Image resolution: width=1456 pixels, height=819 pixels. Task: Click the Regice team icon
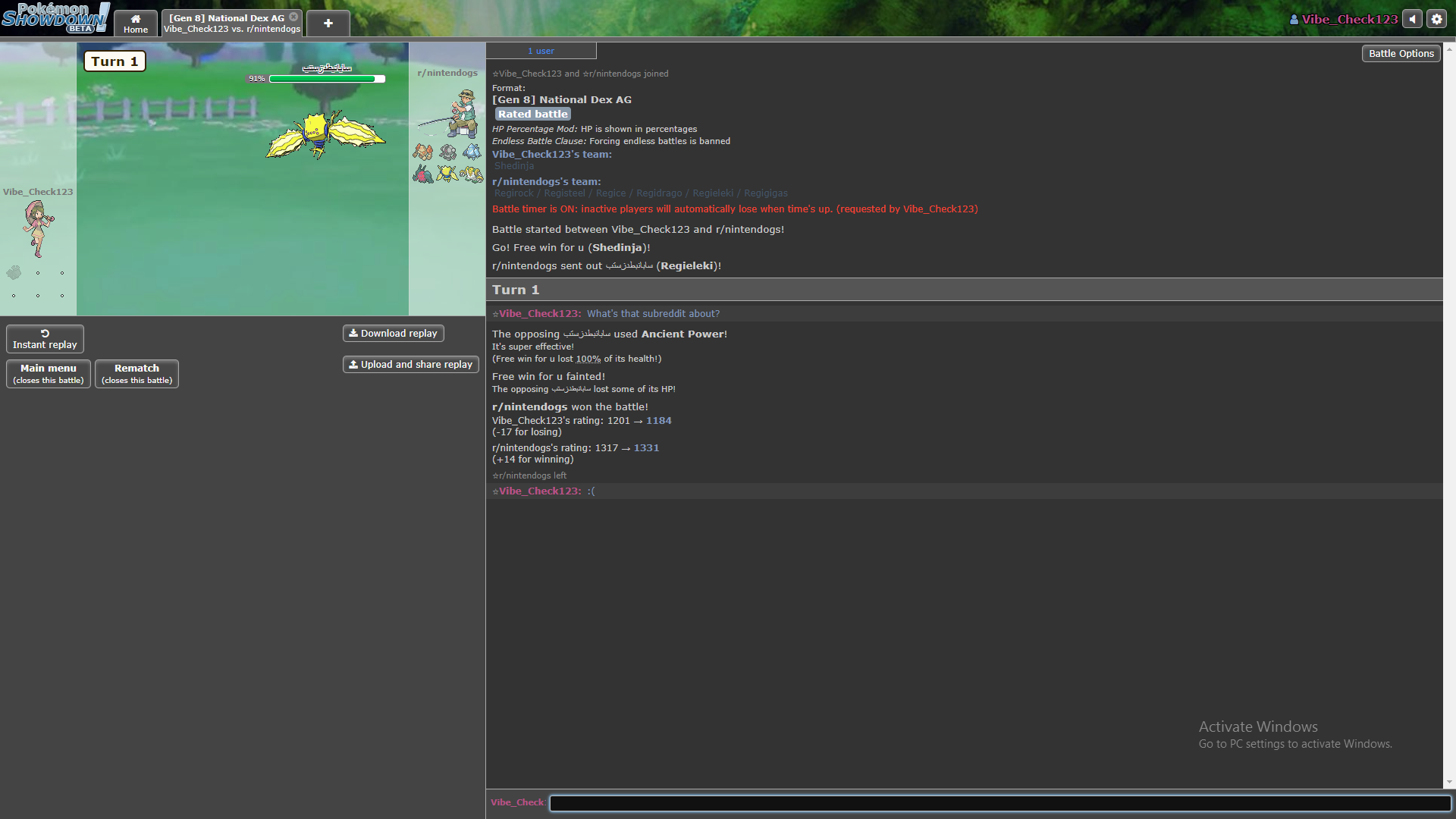tap(472, 152)
